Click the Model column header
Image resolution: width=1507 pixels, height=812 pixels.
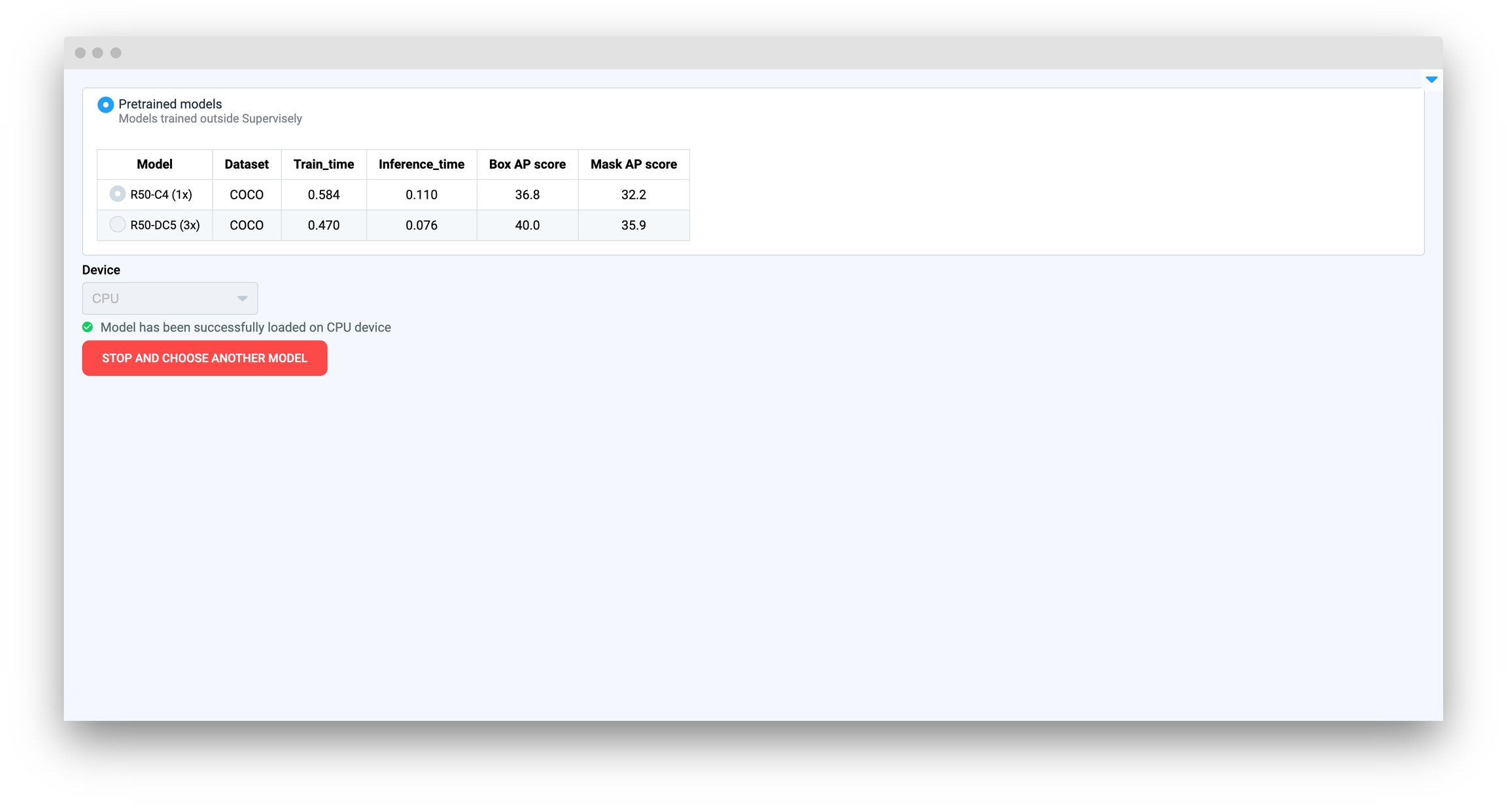pyautogui.click(x=154, y=164)
